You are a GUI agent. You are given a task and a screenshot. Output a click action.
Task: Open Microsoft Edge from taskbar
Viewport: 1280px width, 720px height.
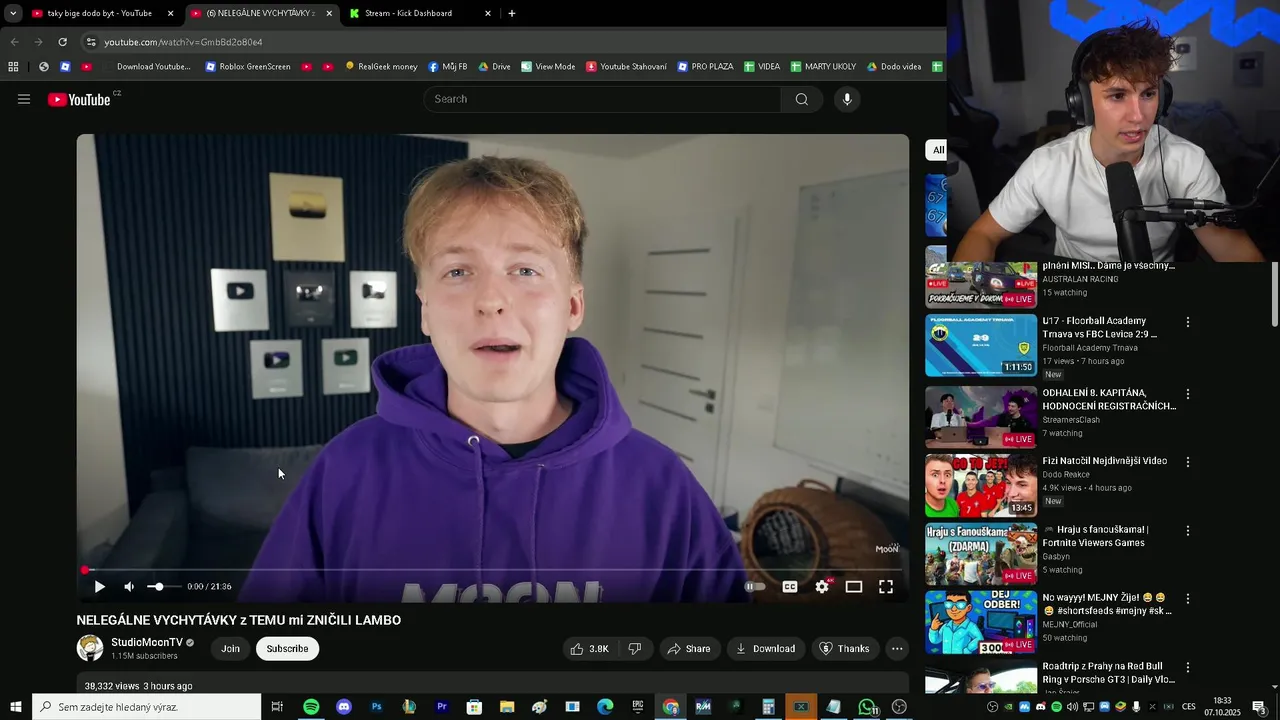[x=605, y=707]
